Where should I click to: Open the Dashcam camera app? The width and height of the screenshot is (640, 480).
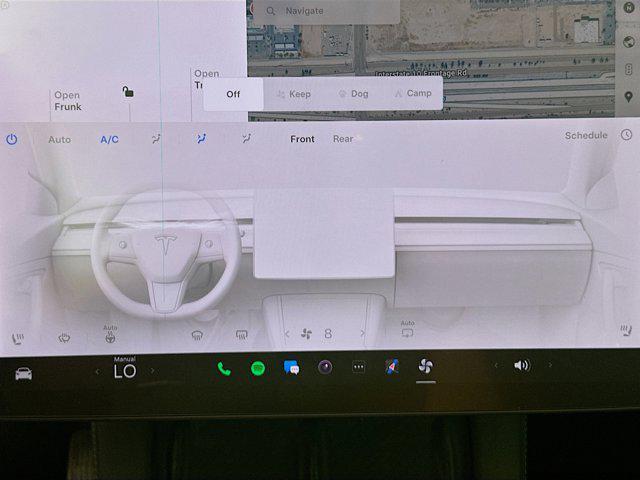[325, 367]
